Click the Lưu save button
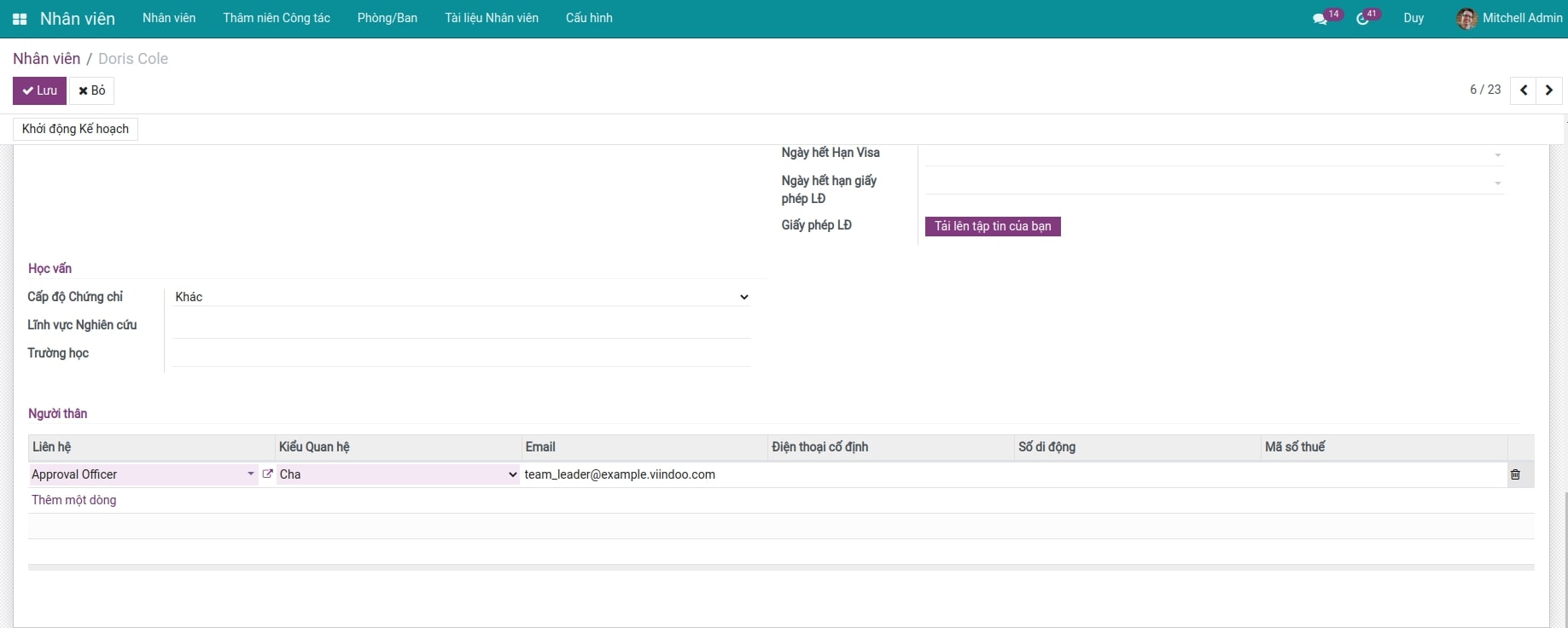This screenshot has width=1568, height=628. click(39, 90)
